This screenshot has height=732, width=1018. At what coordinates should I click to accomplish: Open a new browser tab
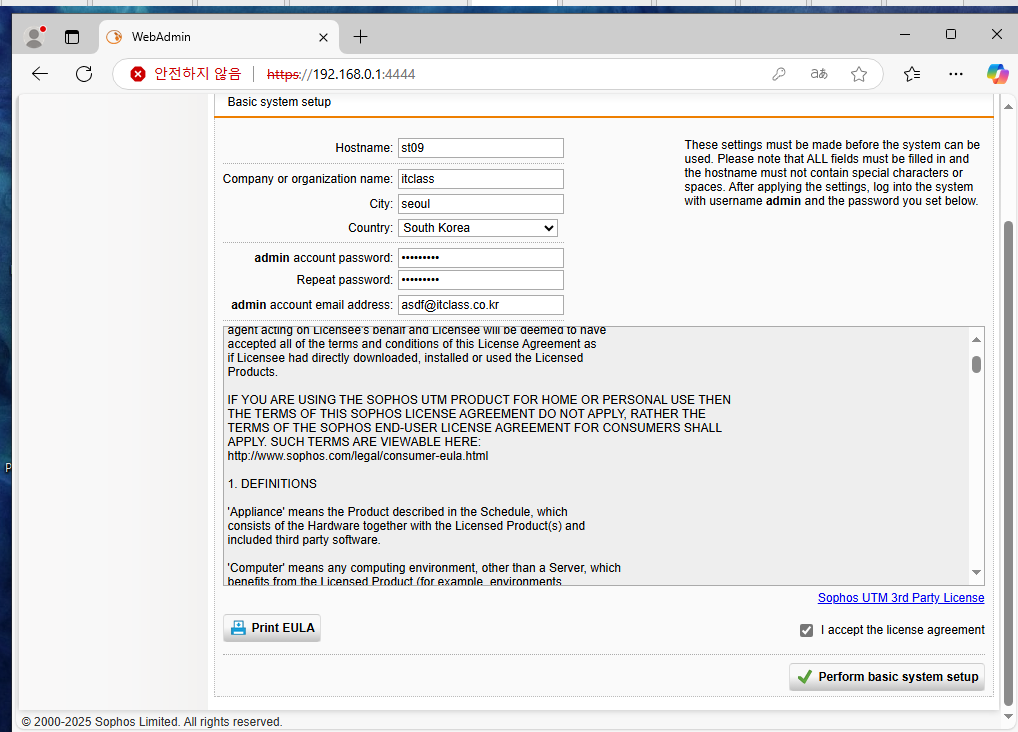coord(360,37)
